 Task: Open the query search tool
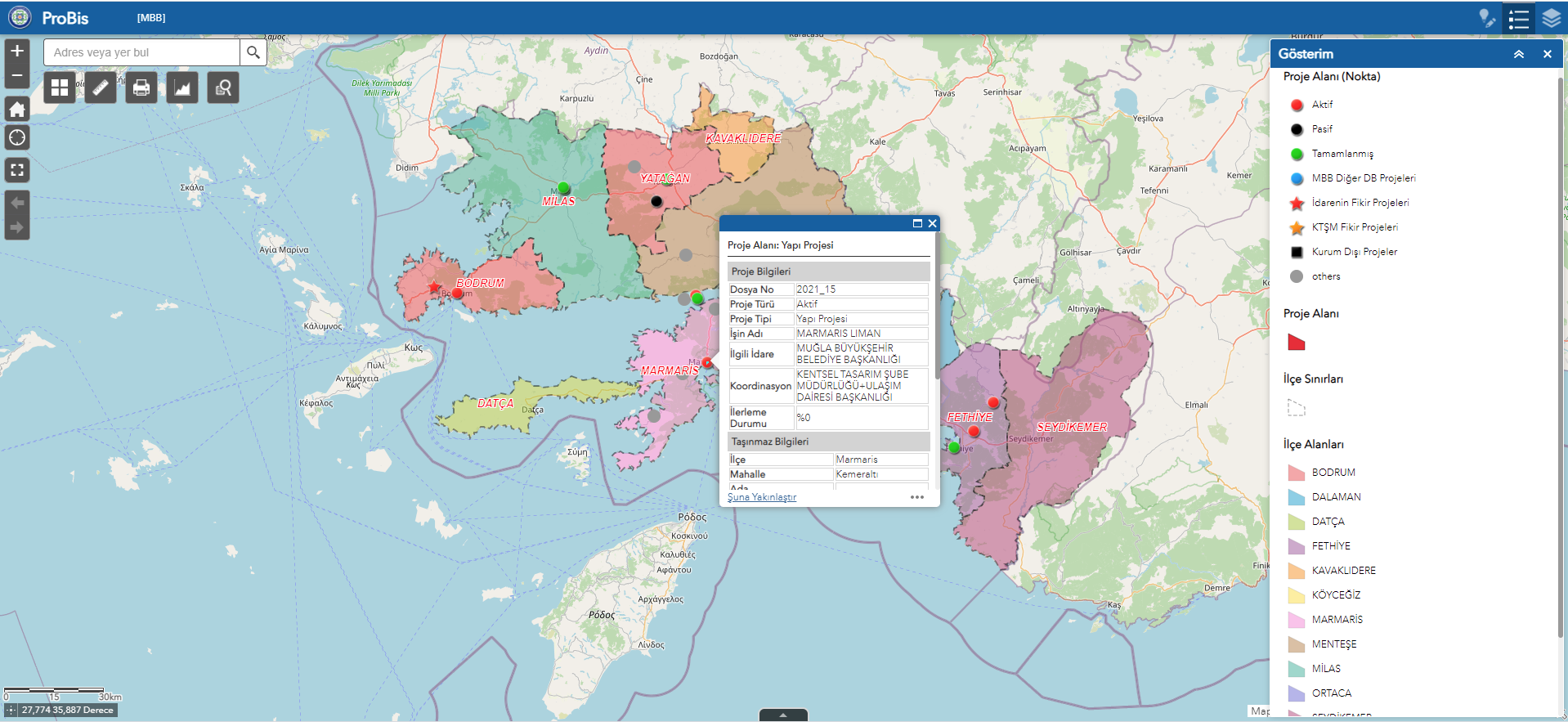223,87
